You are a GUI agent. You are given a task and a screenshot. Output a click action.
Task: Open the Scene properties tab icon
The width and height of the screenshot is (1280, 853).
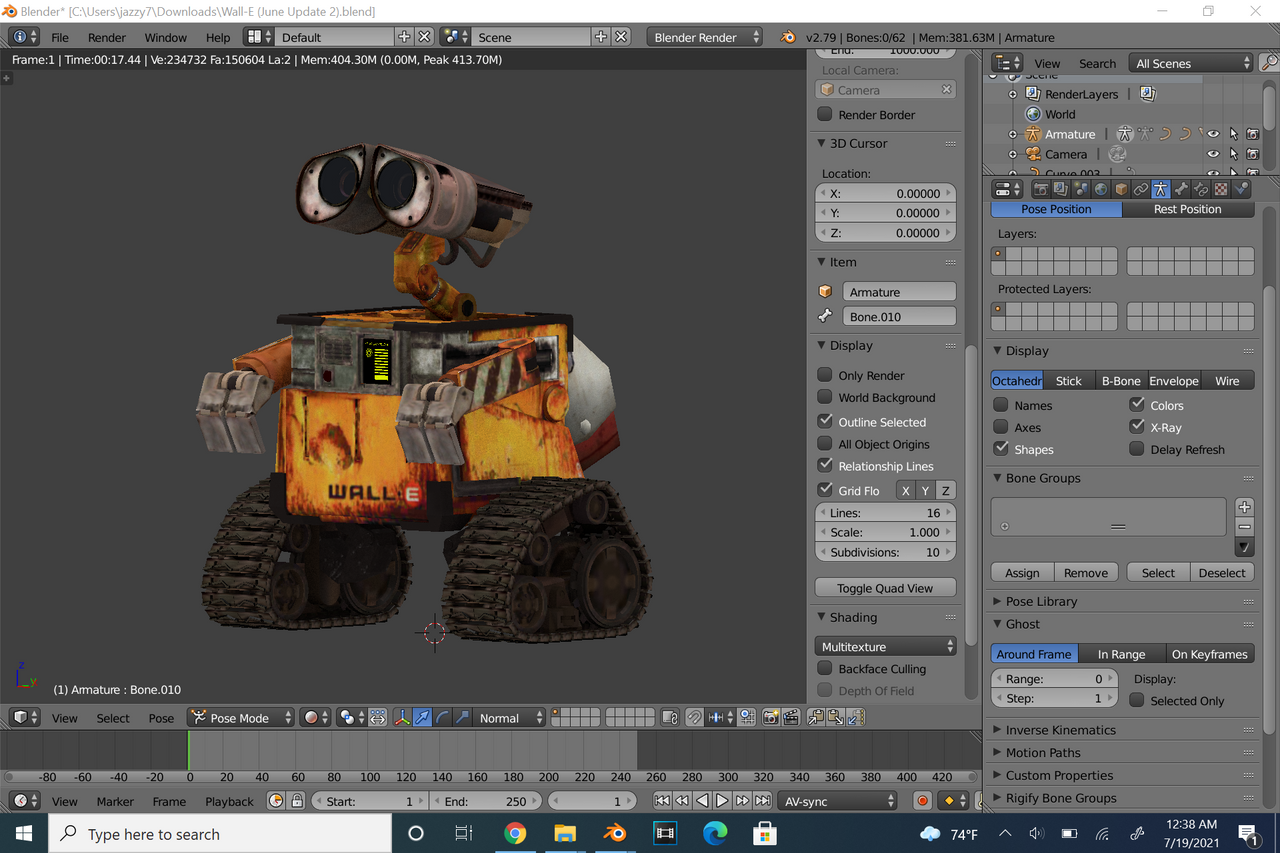point(1082,188)
